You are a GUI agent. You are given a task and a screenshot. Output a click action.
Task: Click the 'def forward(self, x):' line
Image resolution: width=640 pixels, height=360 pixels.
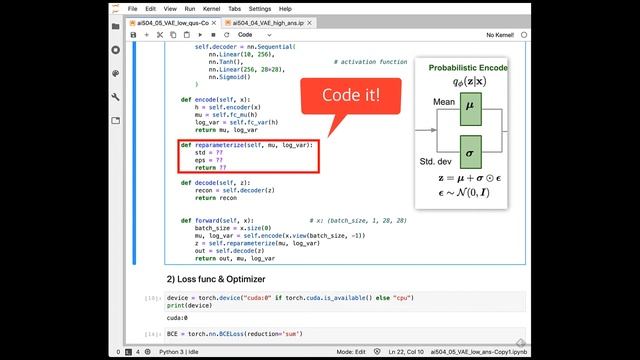217,220
